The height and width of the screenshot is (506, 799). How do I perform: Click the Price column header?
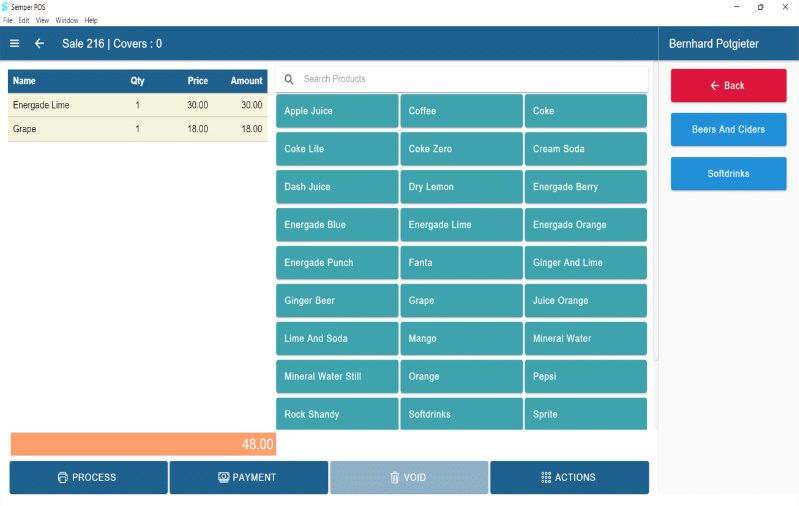pos(198,81)
